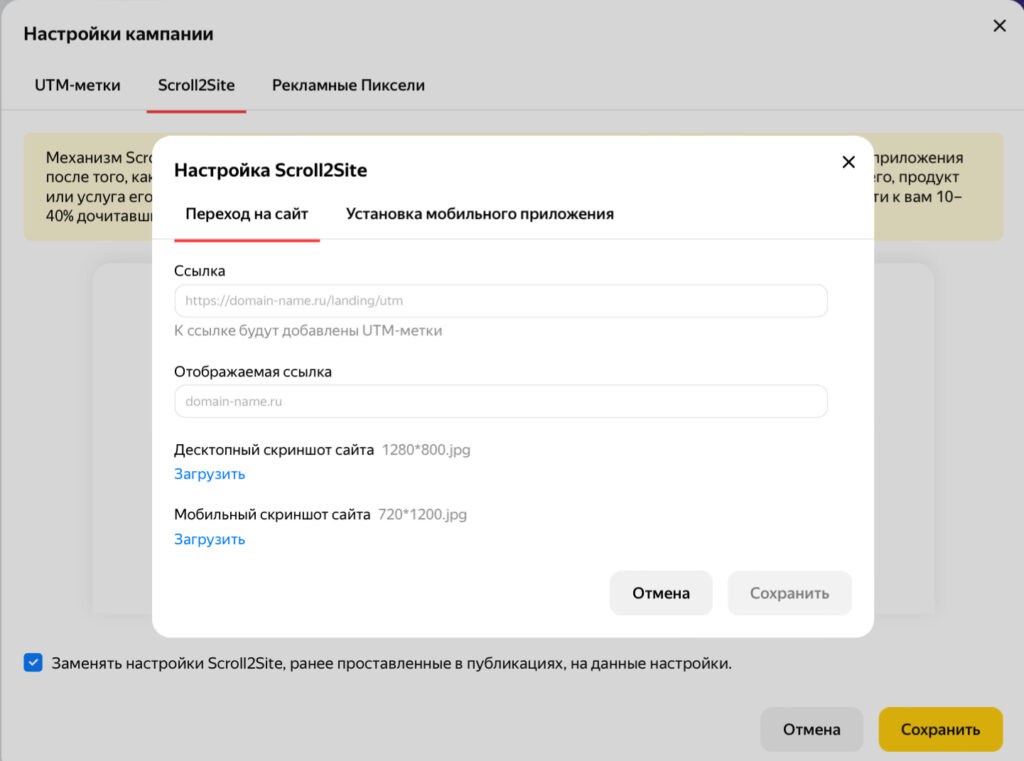Click Загрузить under Десктопный скриншот сайта
Screen dimensions: 1024x761
coord(209,474)
